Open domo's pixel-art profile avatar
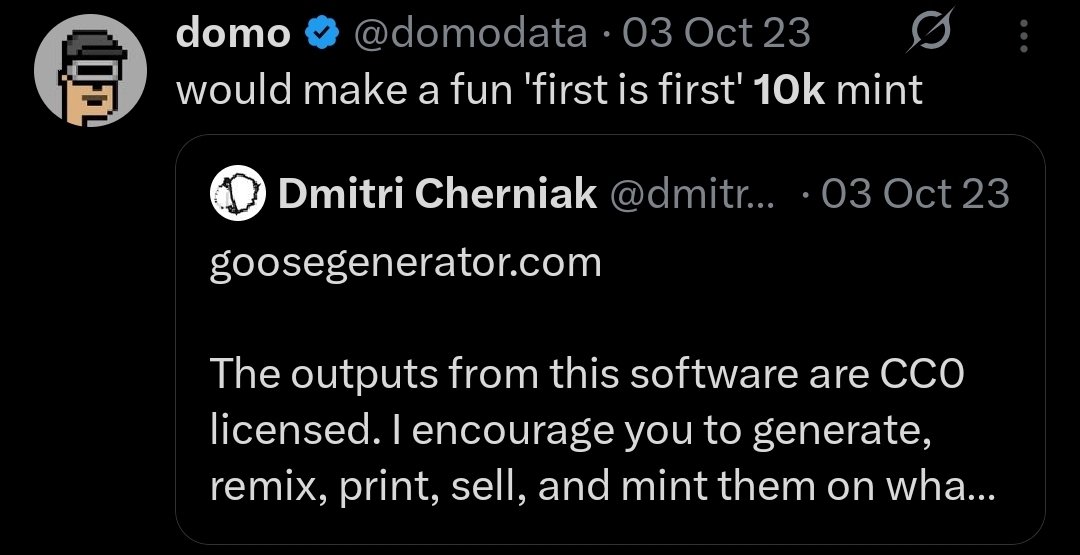The image size is (1080, 555). coord(90,71)
